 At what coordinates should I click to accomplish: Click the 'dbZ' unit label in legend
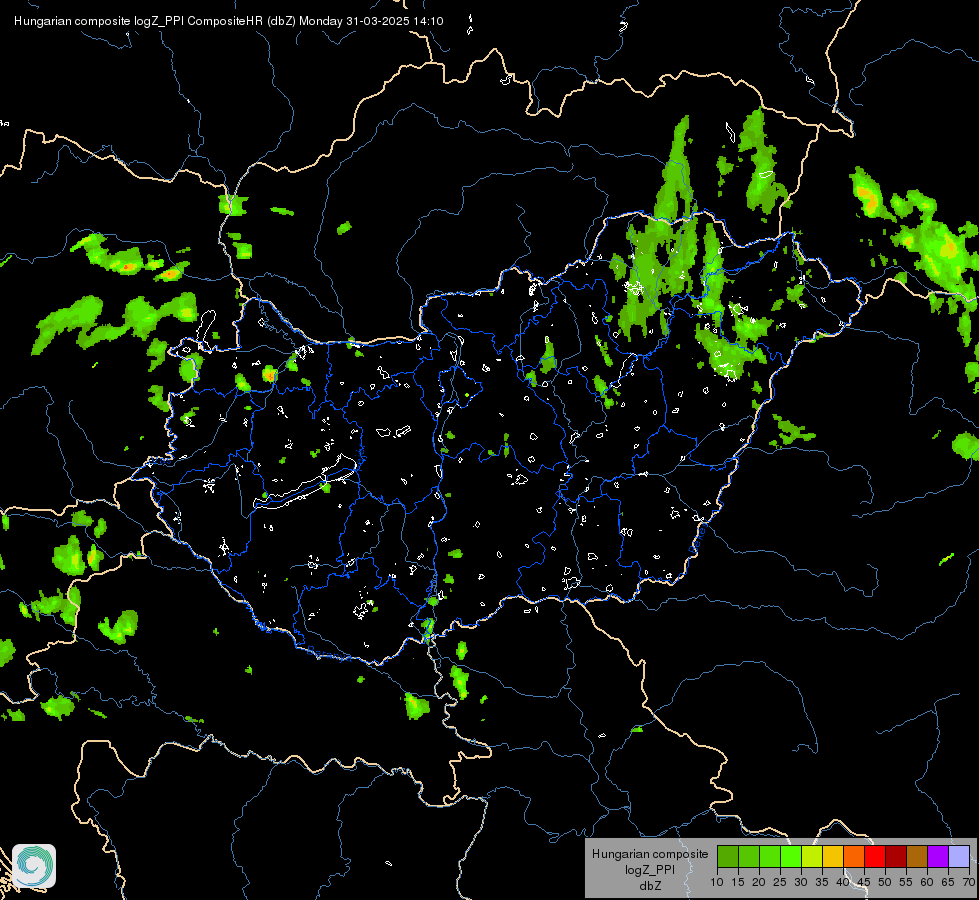click(x=650, y=886)
